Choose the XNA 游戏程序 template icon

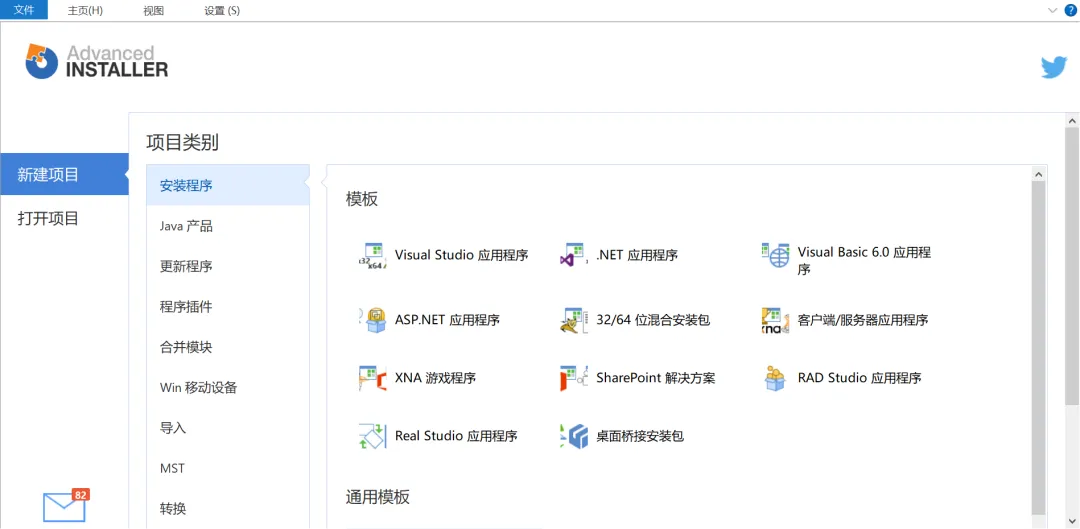click(x=373, y=377)
